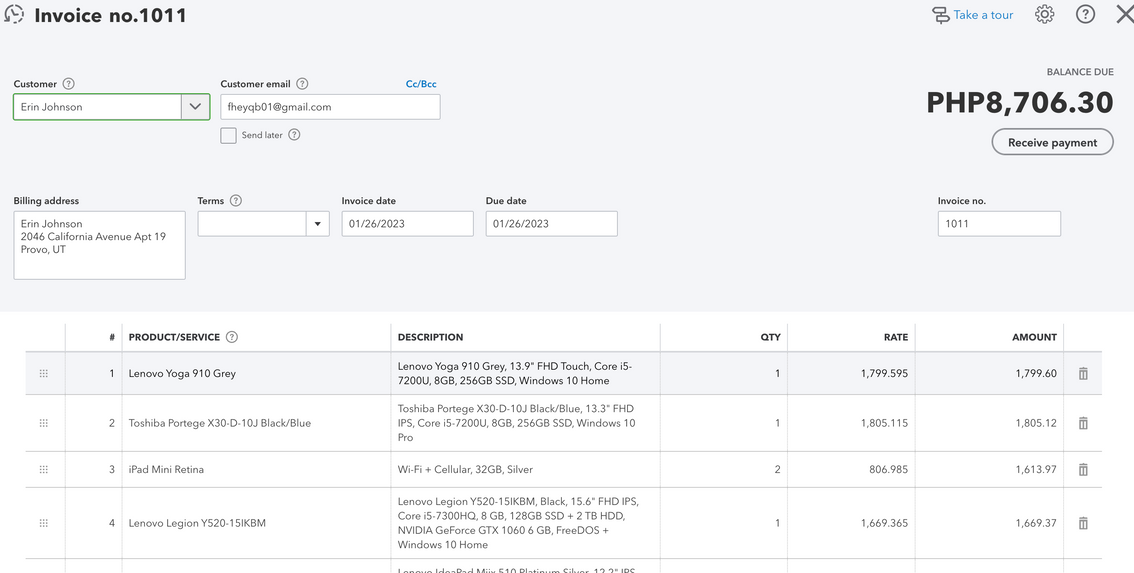Select product cell Lenovo Legion Y520-15IKBM
The height and width of the screenshot is (573, 1134).
pyautogui.click(x=256, y=523)
